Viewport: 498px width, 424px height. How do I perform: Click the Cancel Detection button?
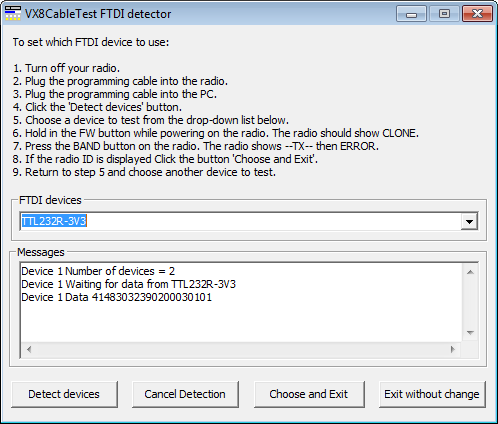185,394
